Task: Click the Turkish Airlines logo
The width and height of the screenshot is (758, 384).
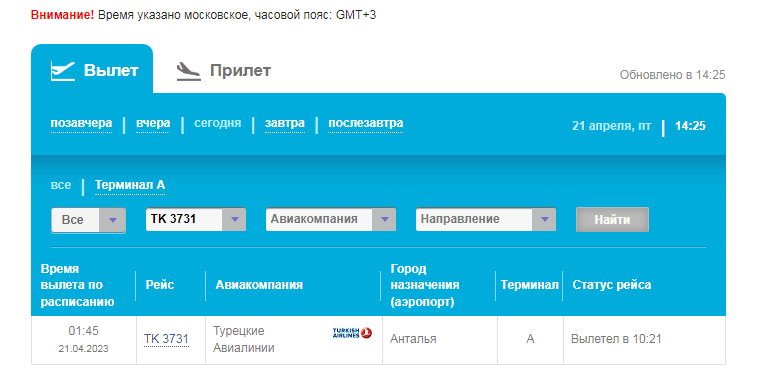Action: coord(352,333)
